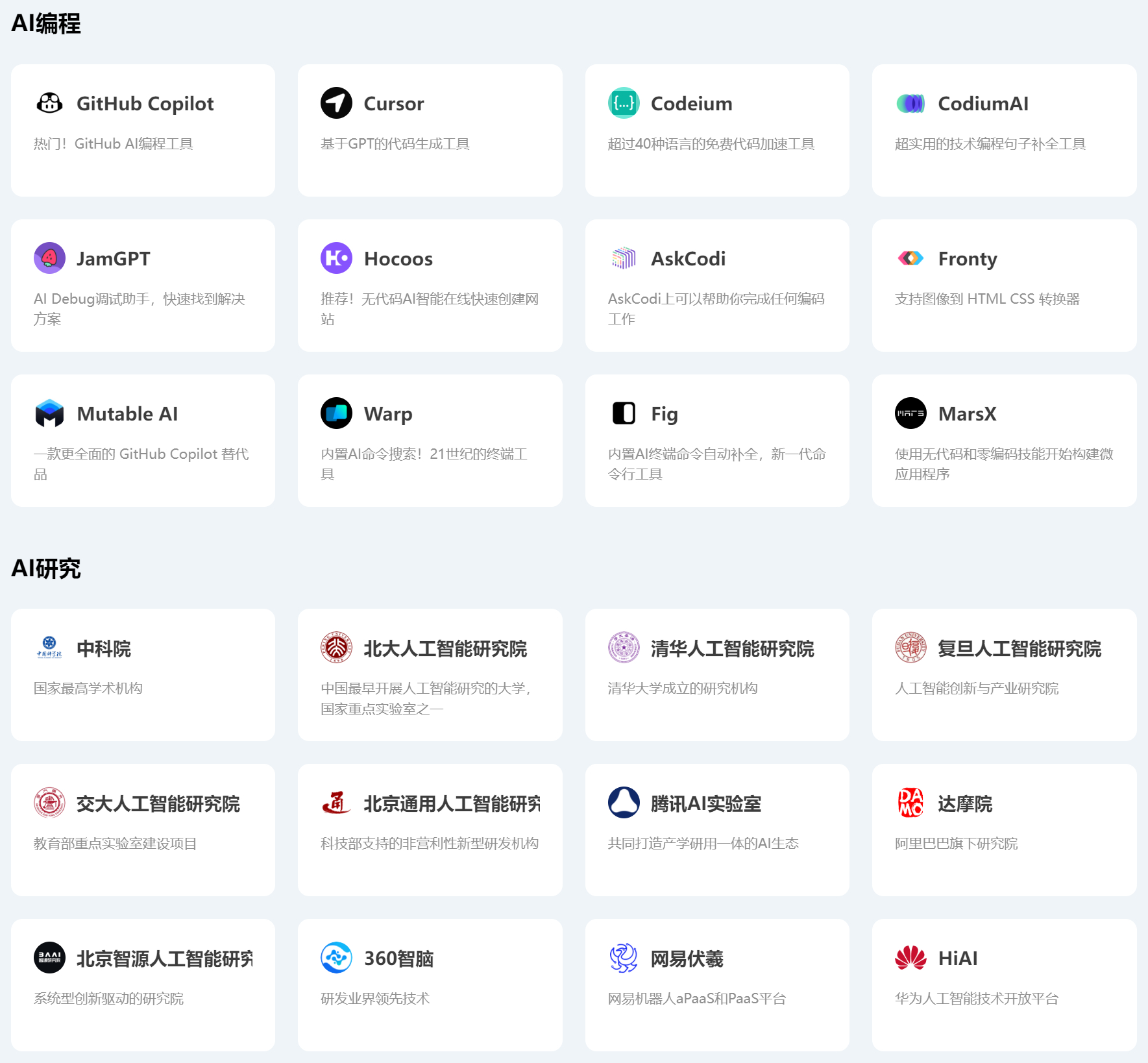Click description '研发业界领先技术'
The image size is (1148, 1063).
[375, 999]
